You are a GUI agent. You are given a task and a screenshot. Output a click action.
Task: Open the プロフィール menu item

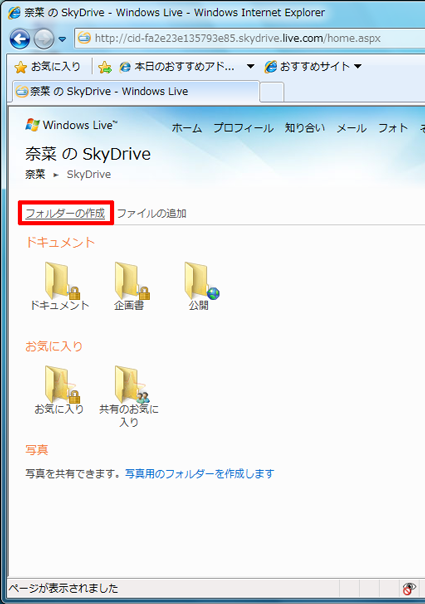(244, 128)
